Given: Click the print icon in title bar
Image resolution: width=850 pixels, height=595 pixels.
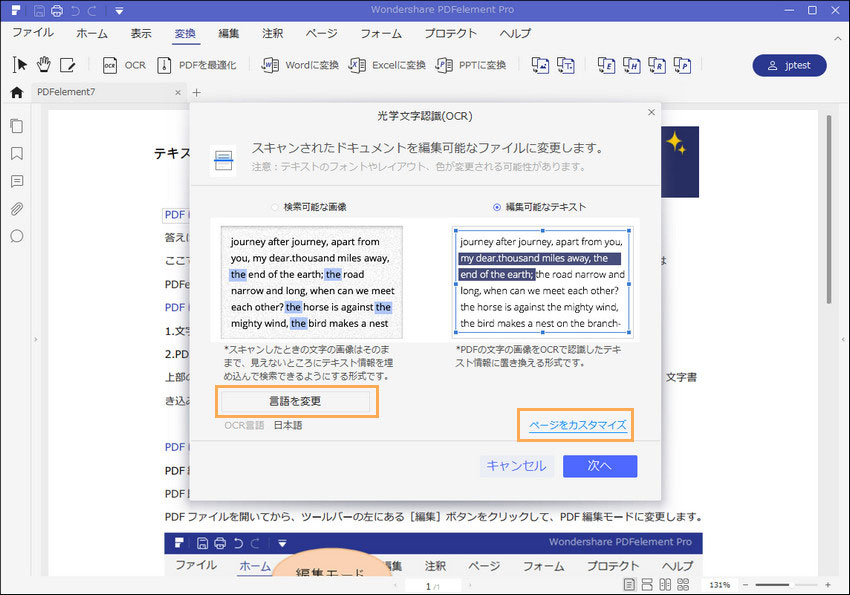Looking at the screenshot, I should 57,10.
